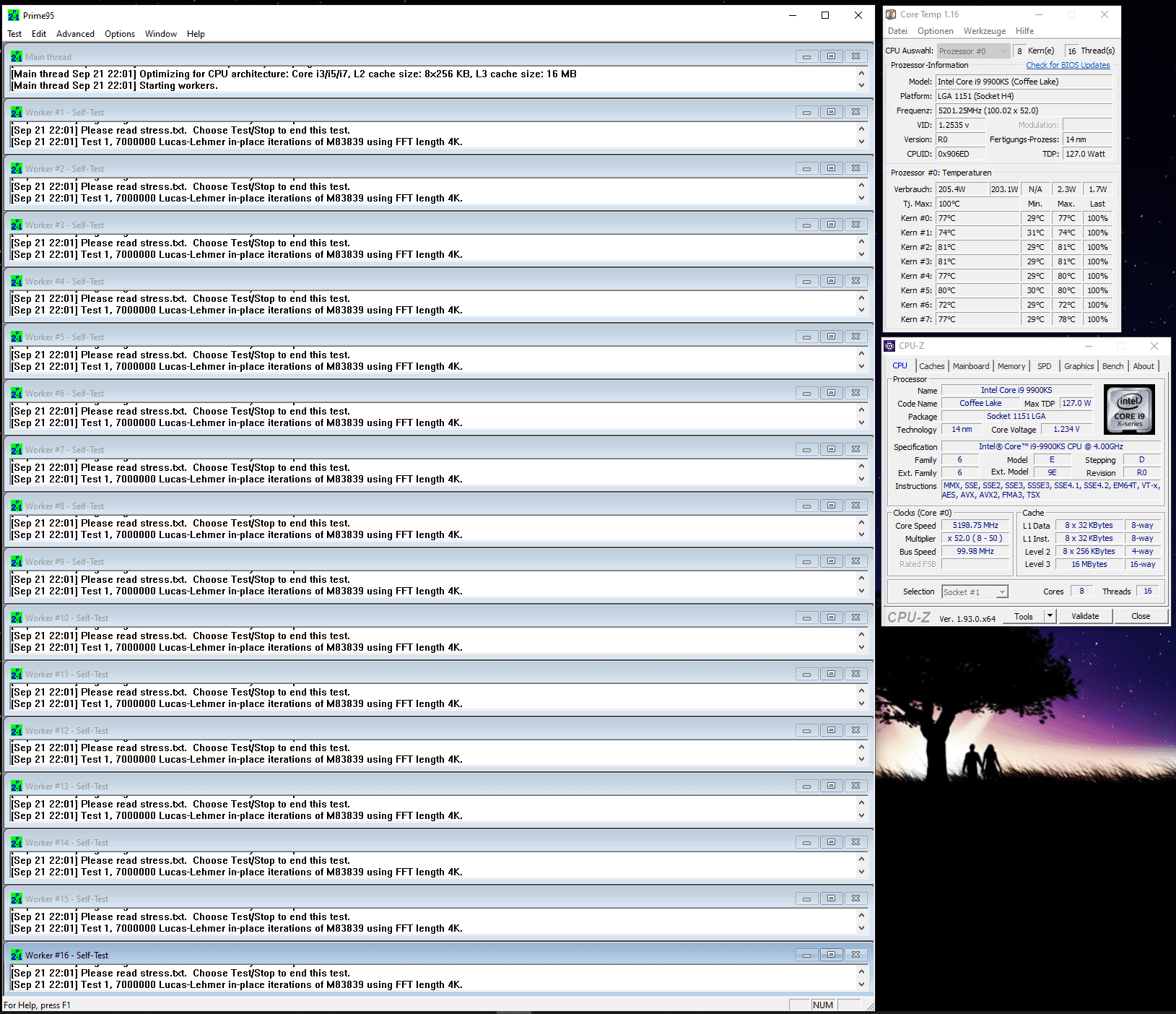Minimize the Worker #3 Self-Test child window
The image size is (1176, 1014).
[x=806, y=225]
